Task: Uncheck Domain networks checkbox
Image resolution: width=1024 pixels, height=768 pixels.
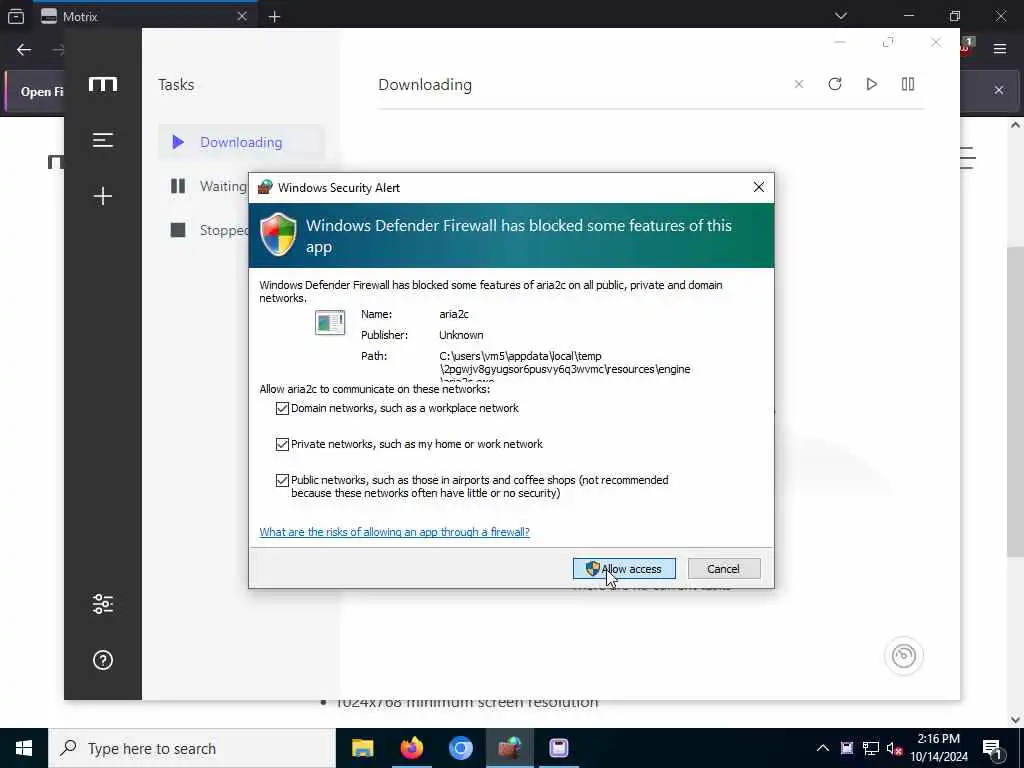Action: coord(282,408)
